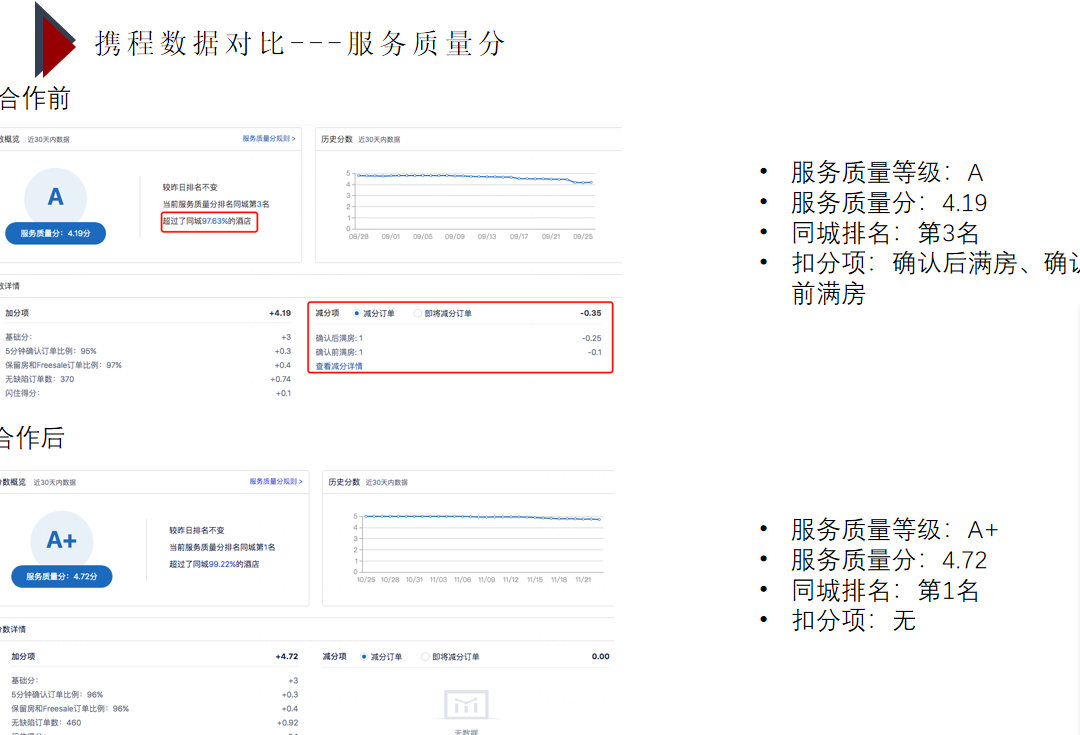Click the 99.22% percentage link

(x=222, y=564)
